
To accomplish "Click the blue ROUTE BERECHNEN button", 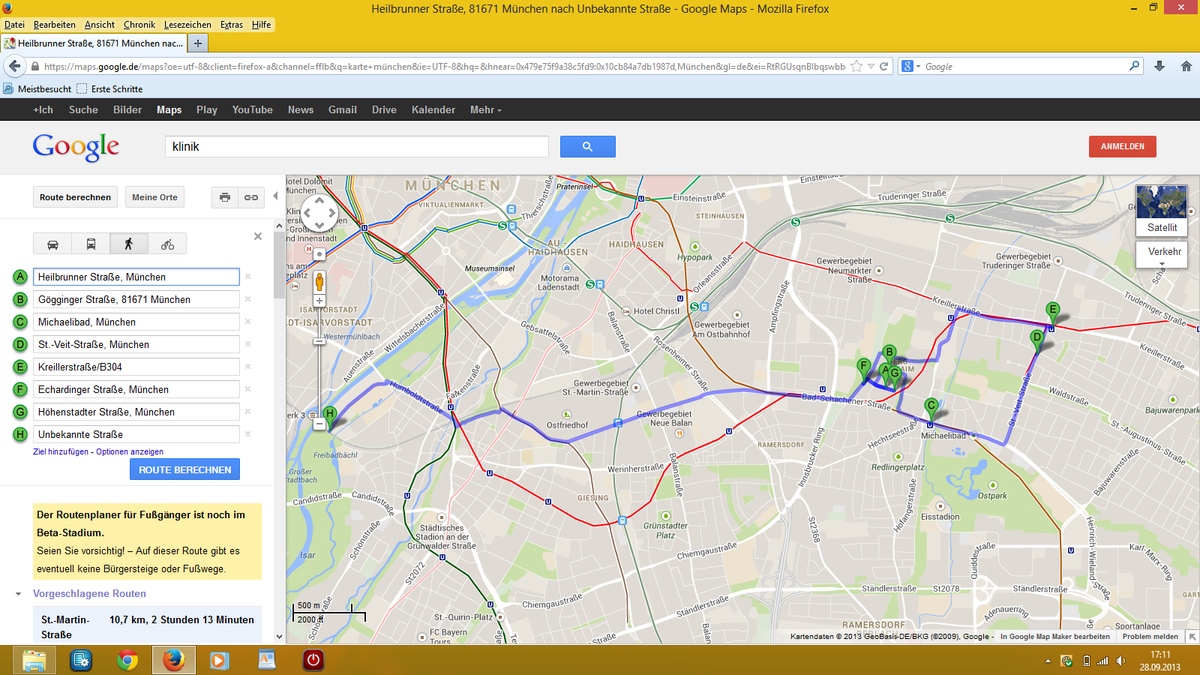I will [185, 469].
